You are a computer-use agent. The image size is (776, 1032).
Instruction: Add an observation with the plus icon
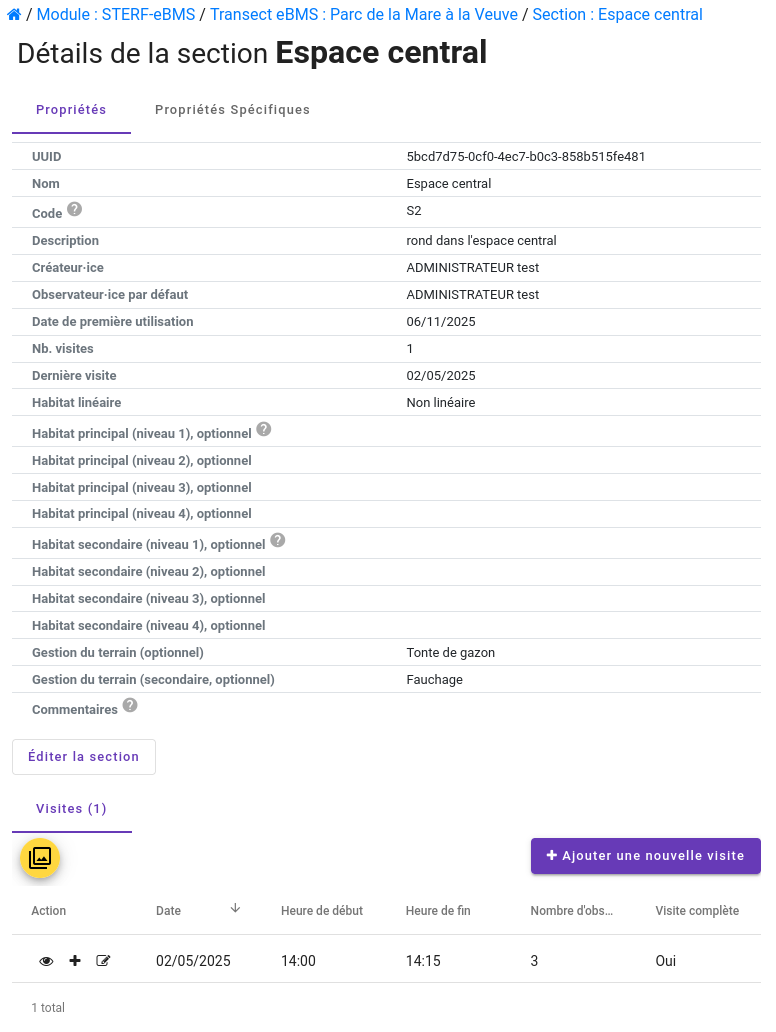(75, 960)
